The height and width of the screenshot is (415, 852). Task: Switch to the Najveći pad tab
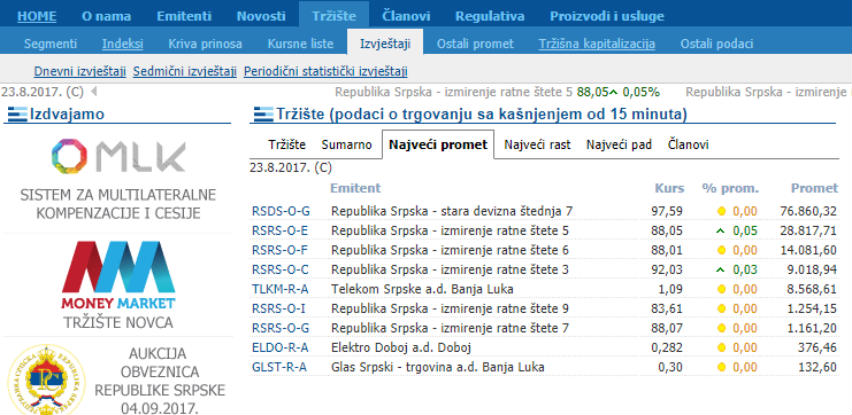point(619,145)
